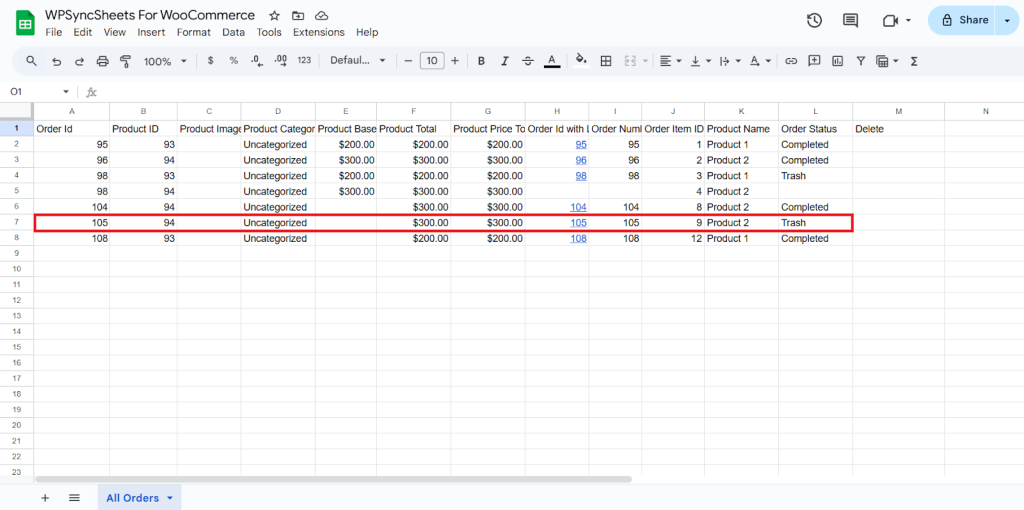
Task: Open the zoom 100% dropdown
Action: (x=165, y=61)
